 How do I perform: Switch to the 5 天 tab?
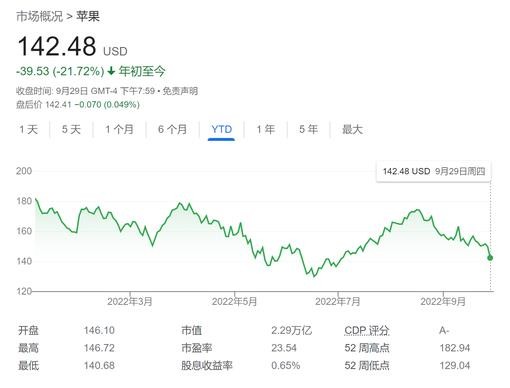point(71,129)
